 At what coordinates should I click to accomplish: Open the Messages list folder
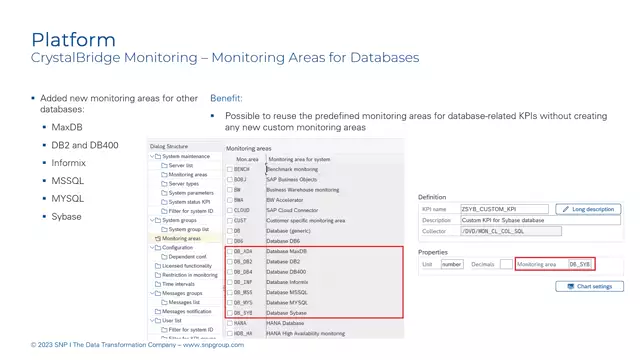[x=180, y=302]
